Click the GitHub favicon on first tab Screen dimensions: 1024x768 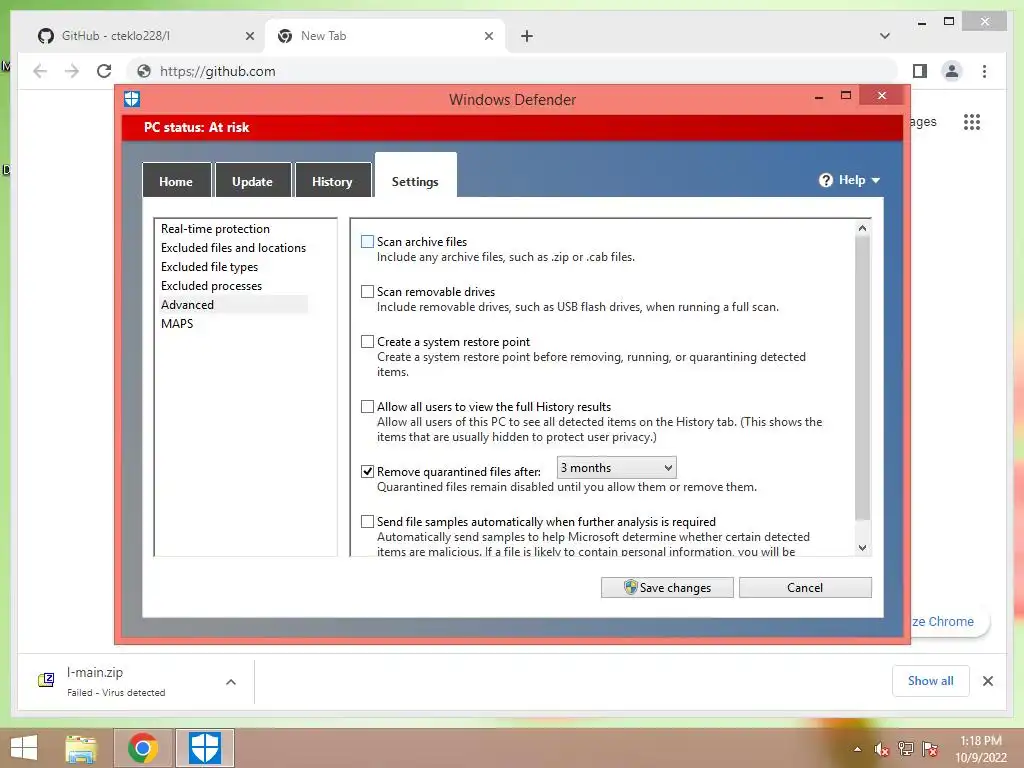point(46,36)
